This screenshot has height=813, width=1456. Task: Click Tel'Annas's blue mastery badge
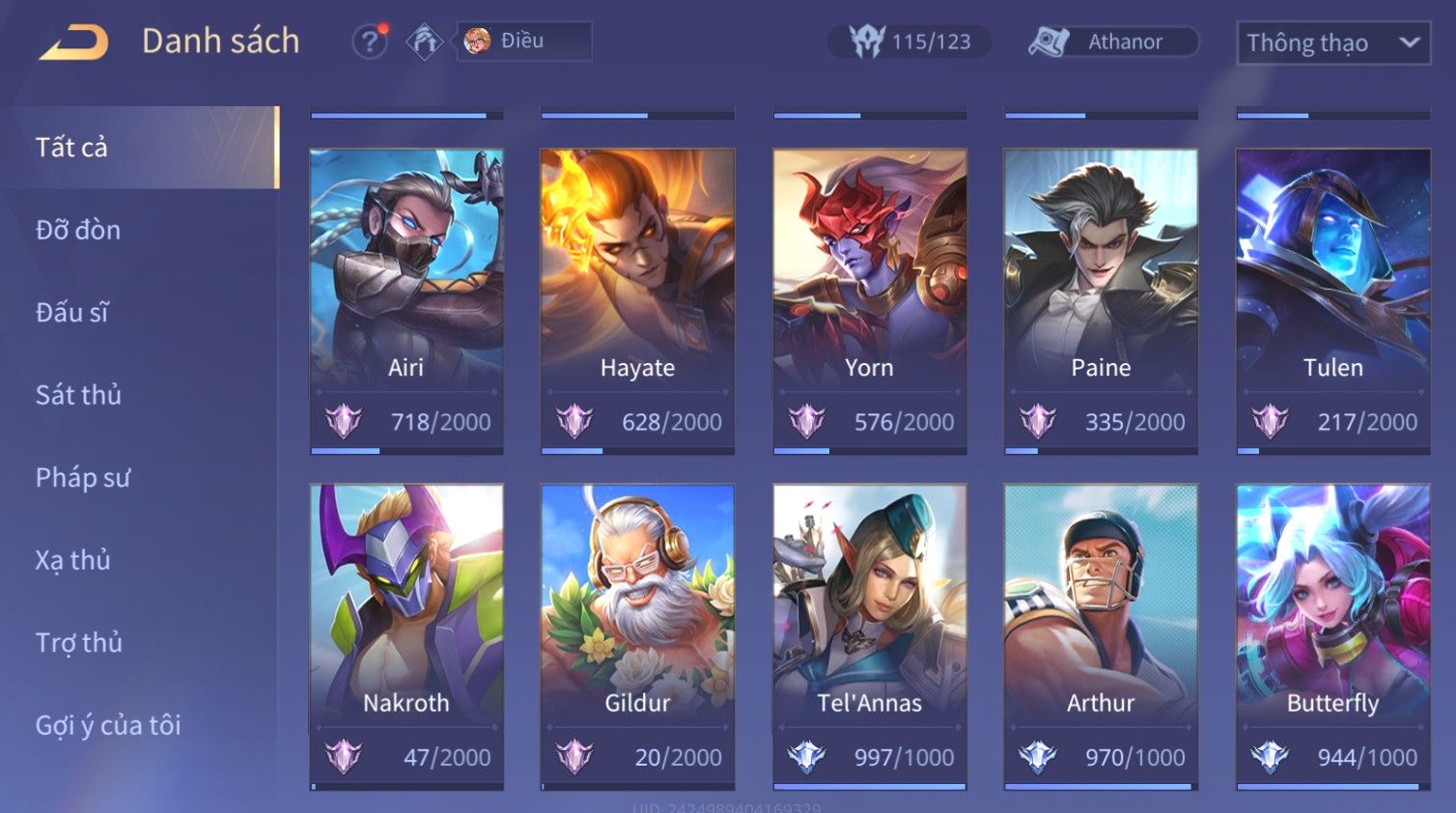[806, 757]
